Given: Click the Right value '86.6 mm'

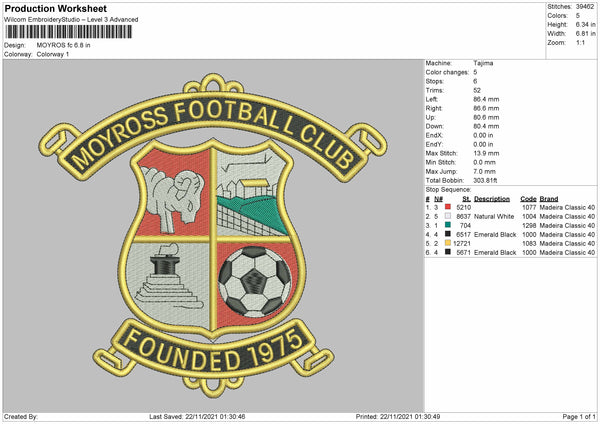Looking at the screenshot, I should tap(486, 108).
